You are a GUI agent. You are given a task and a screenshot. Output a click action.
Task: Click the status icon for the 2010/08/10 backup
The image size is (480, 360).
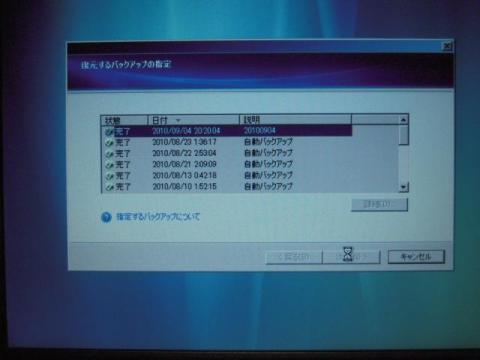[109, 187]
